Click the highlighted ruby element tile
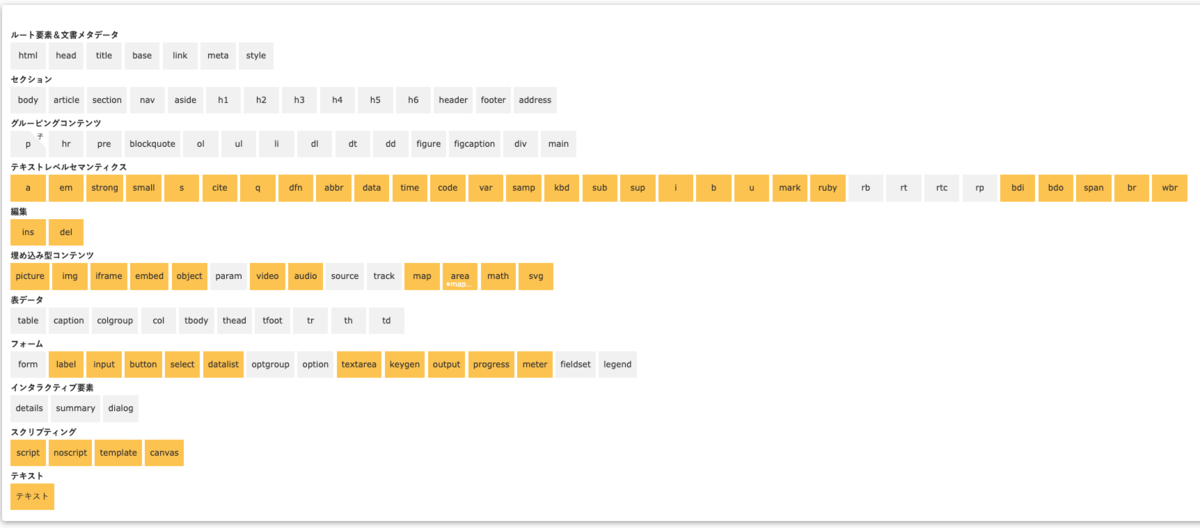The height and width of the screenshot is (528, 1200). tap(828, 188)
